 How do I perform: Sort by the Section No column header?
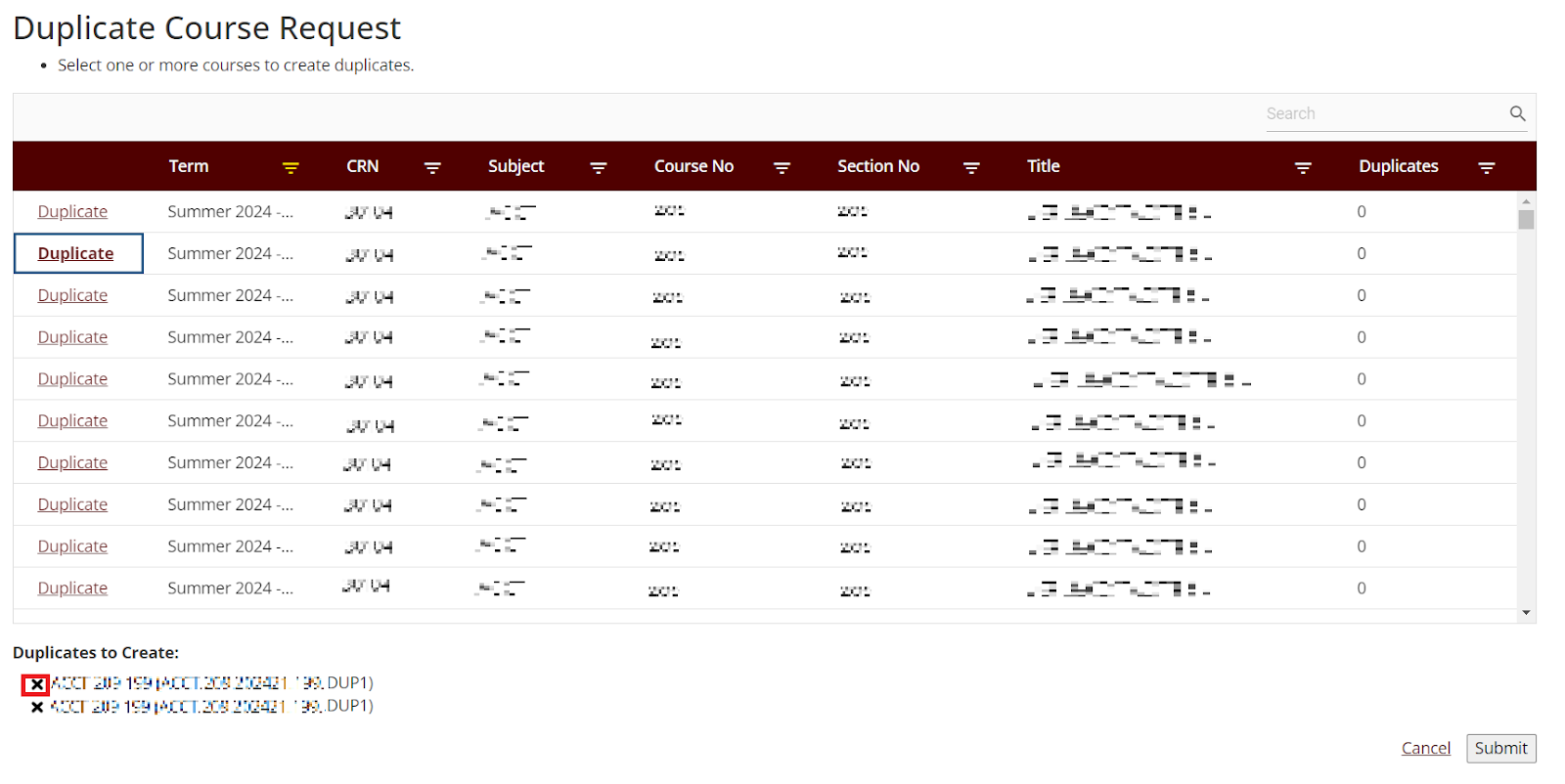(x=878, y=166)
